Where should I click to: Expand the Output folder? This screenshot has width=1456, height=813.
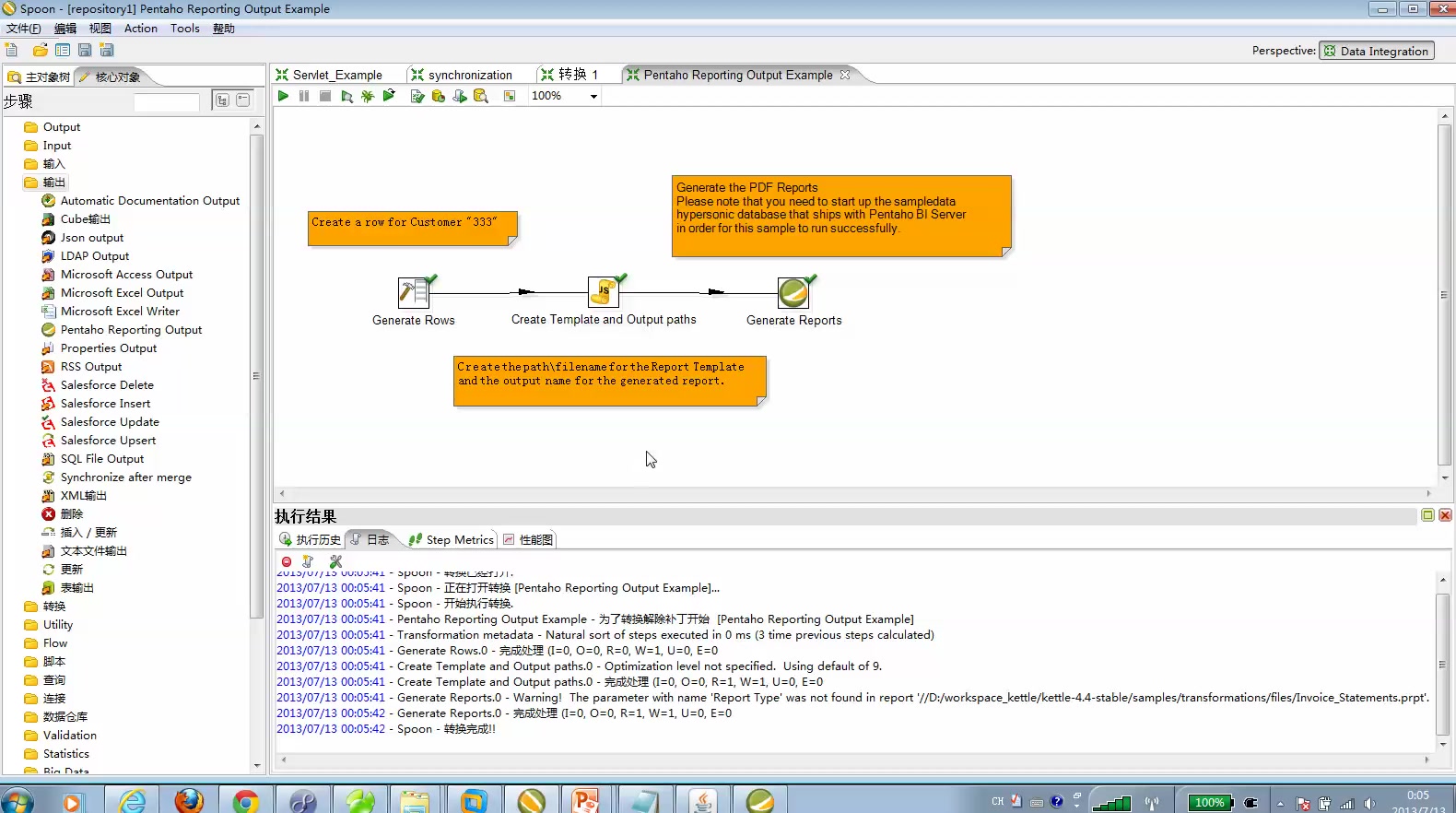point(53,127)
